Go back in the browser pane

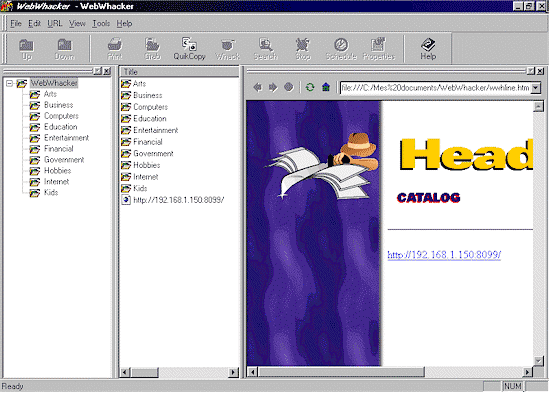point(258,87)
